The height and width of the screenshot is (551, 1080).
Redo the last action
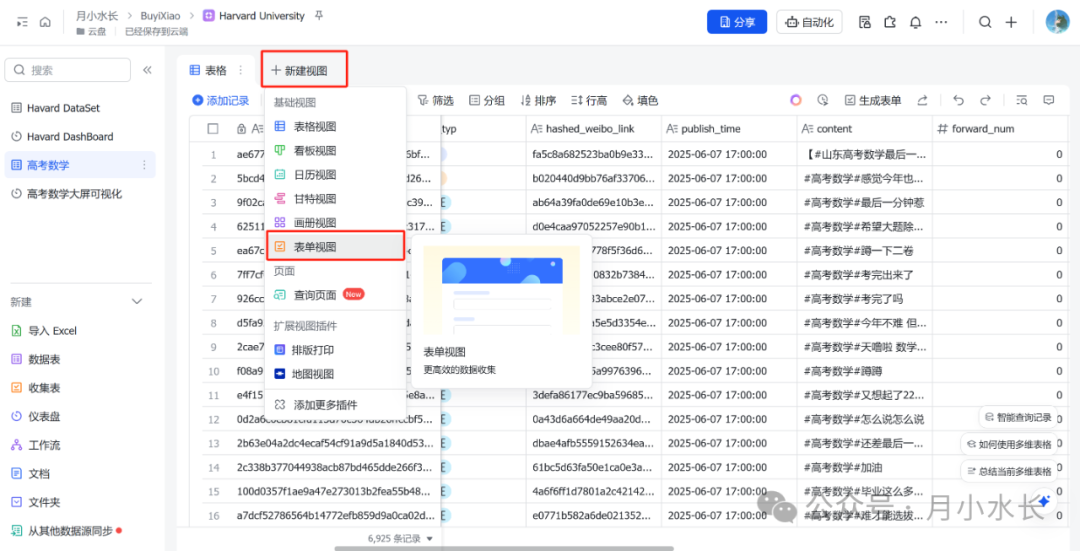(x=986, y=101)
